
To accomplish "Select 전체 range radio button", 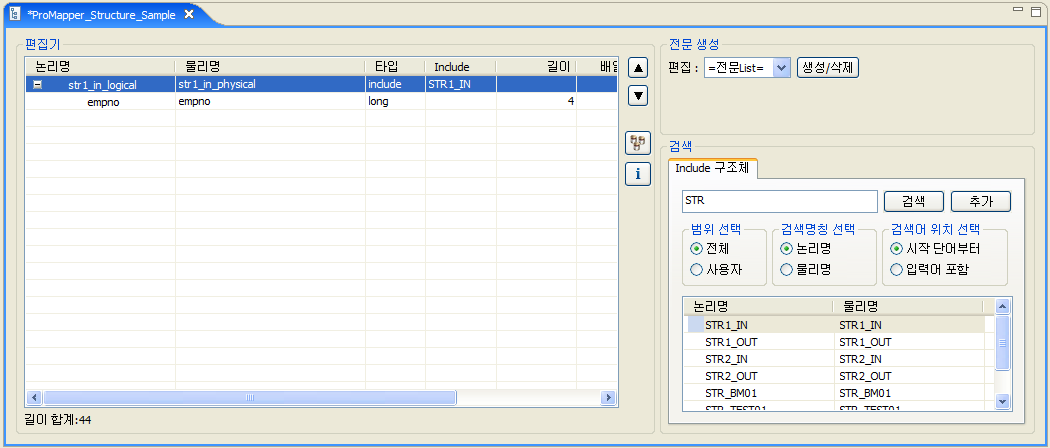I will [696, 249].
